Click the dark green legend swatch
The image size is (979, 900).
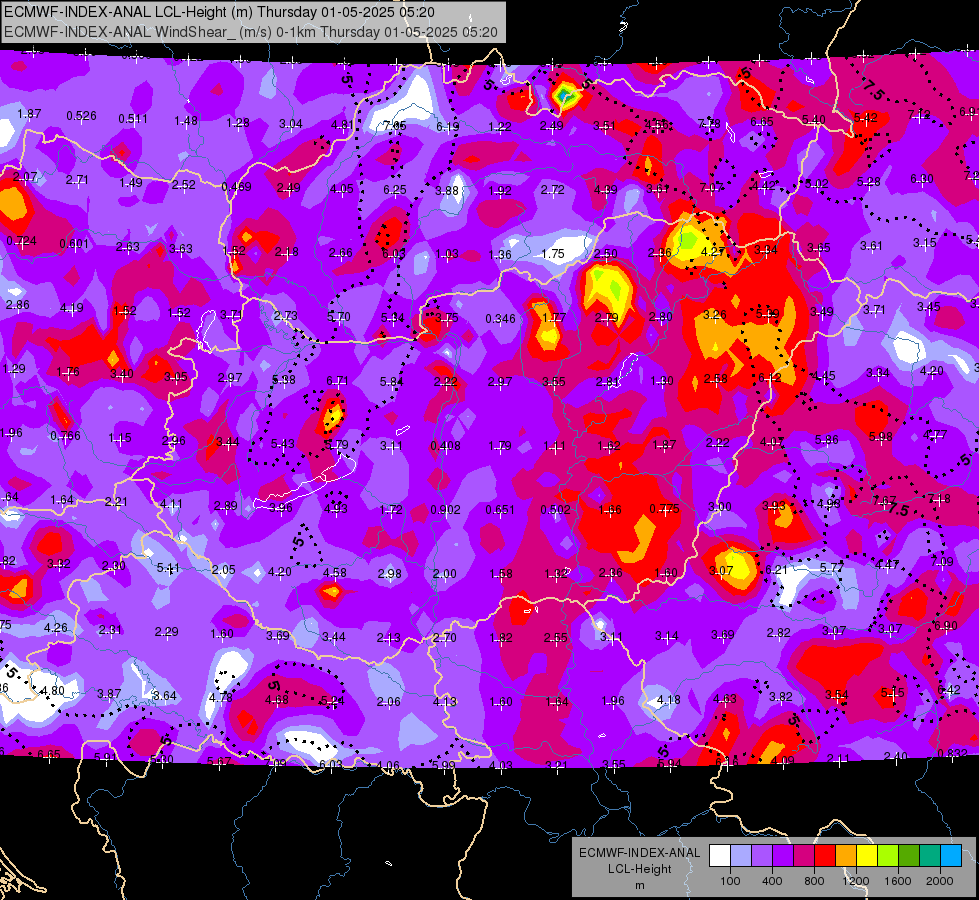click(909, 855)
